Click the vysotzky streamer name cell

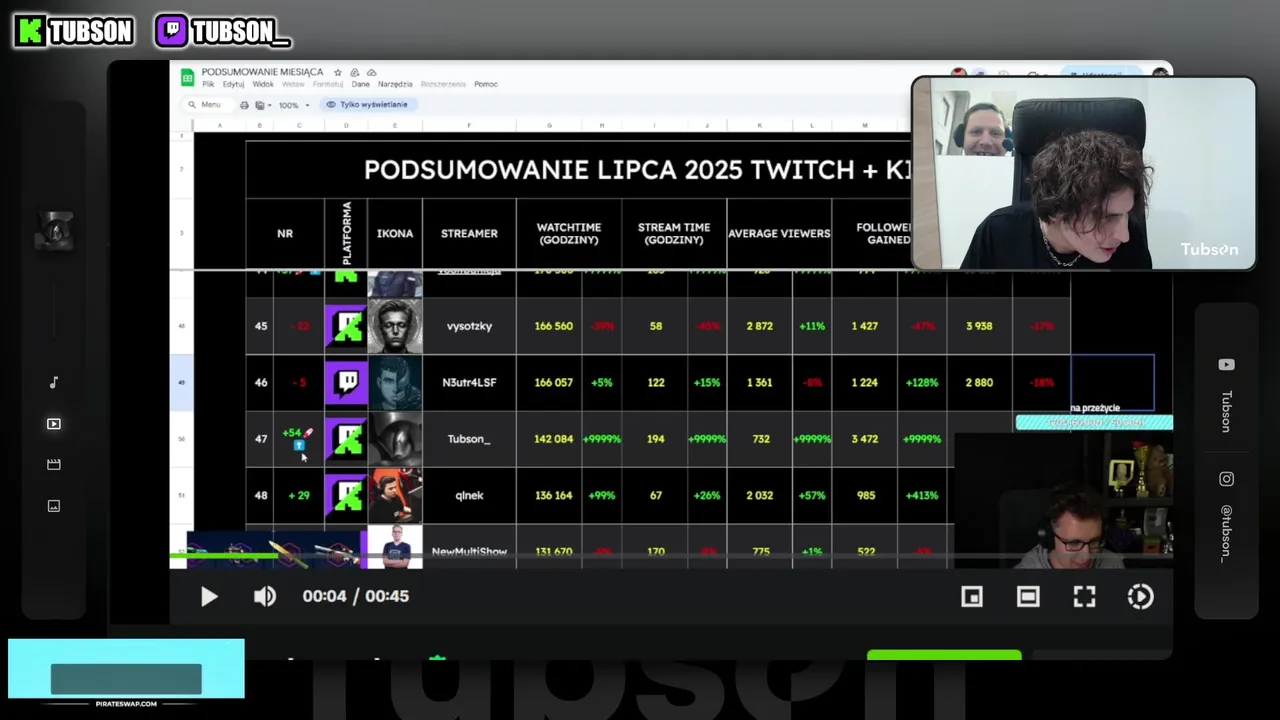(469, 326)
